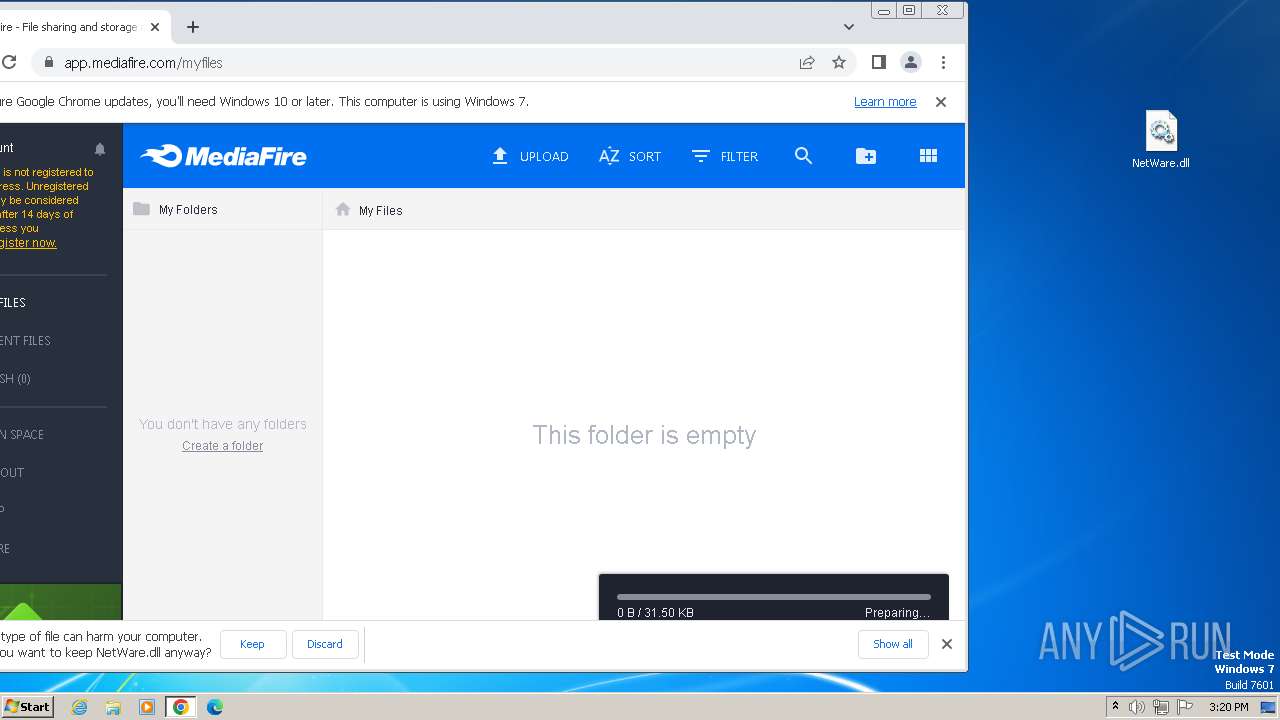1280x720 pixels.
Task: Close the downloads bar
Action: click(x=947, y=644)
